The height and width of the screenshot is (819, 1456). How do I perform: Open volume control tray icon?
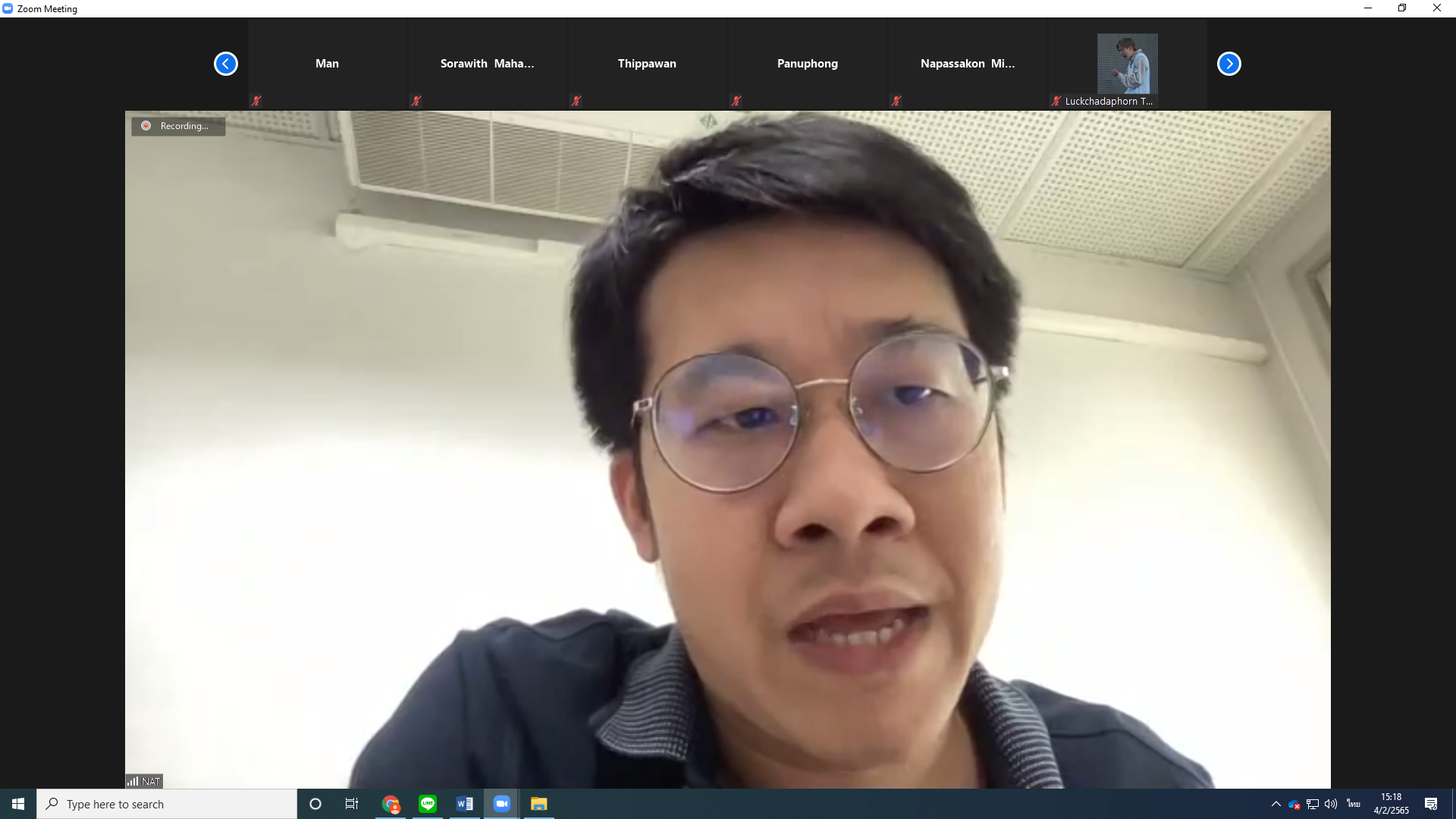(1331, 804)
